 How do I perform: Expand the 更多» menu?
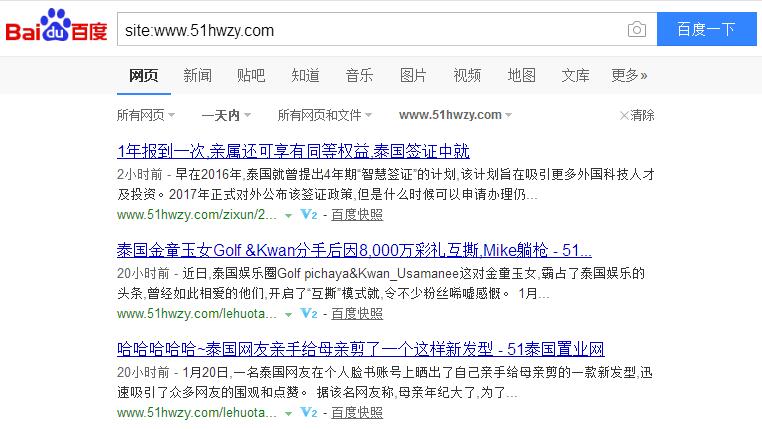pos(629,75)
